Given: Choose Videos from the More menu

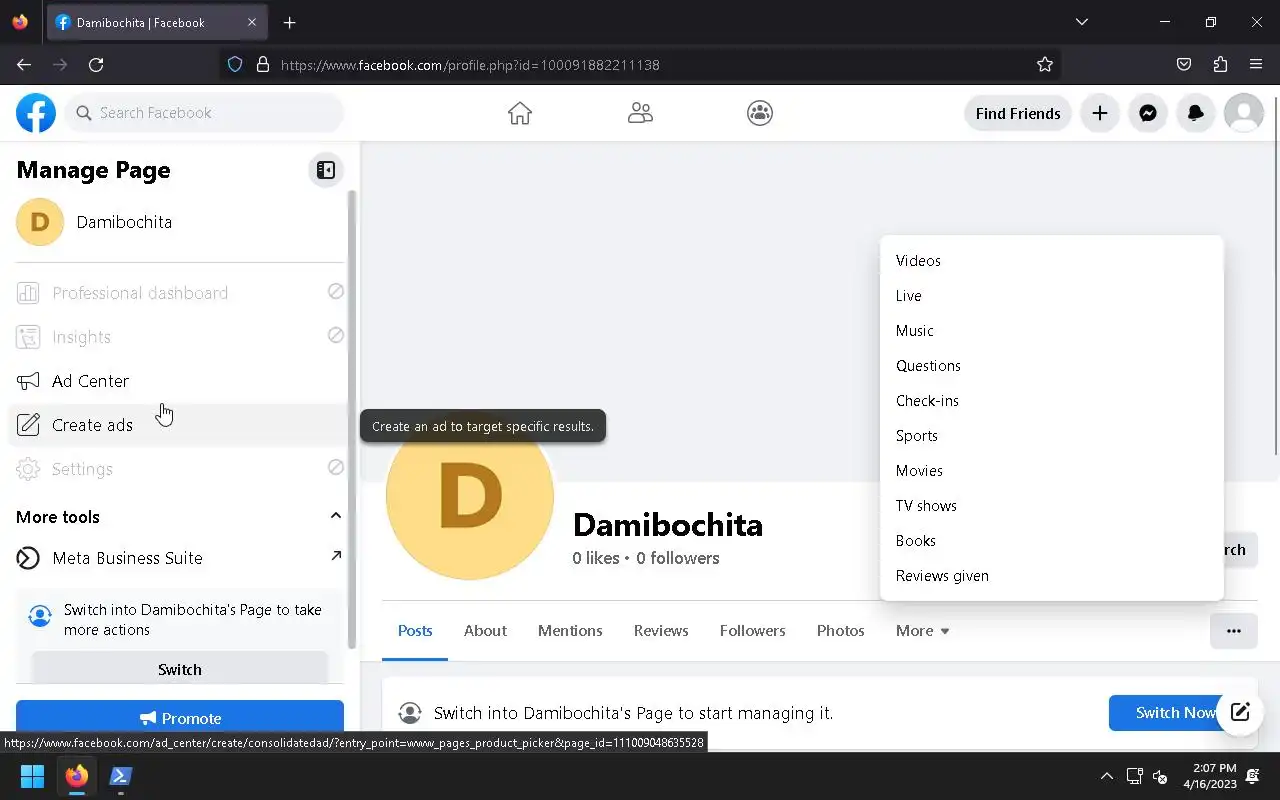Looking at the screenshot, I should pyautogui.click(x=1052, y=261).
